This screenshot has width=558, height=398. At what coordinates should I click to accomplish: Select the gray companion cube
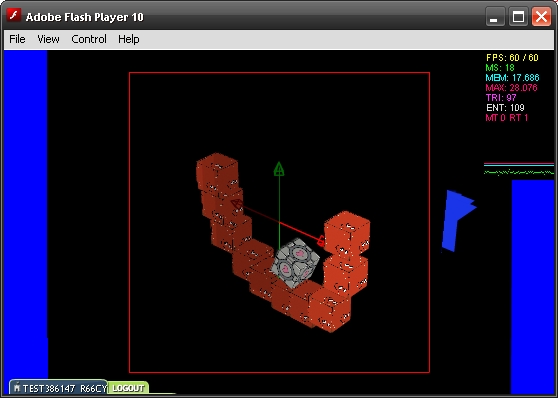click(x=295, y=264)
